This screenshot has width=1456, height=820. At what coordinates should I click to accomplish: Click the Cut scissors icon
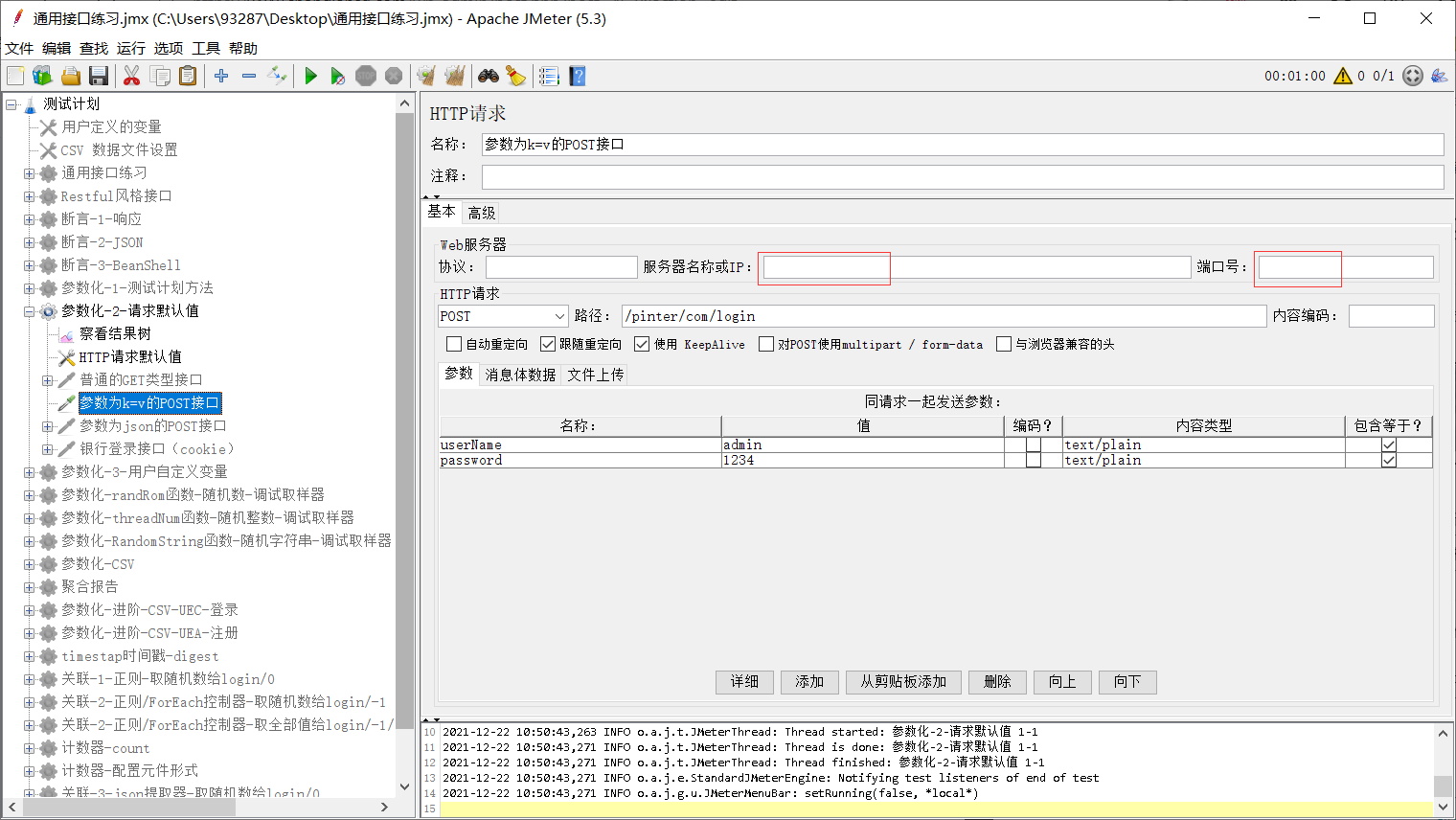pos(132,76)
